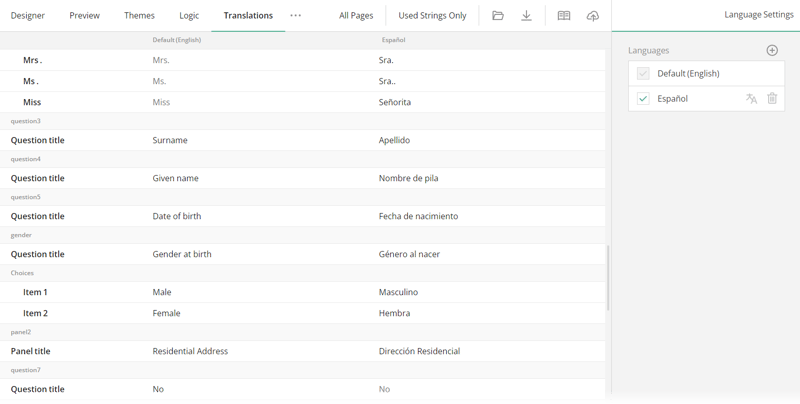Image resolution: width=800 pixels, height=404 pixels.
Task: Click the 'Español' column header
Action: pyautogui.click(x=393, y=40)
